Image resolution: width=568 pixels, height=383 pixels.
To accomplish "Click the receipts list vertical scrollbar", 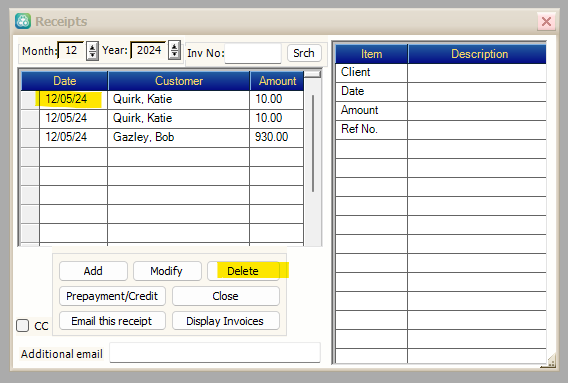I will pyautogui.click(x=313, y=158).
